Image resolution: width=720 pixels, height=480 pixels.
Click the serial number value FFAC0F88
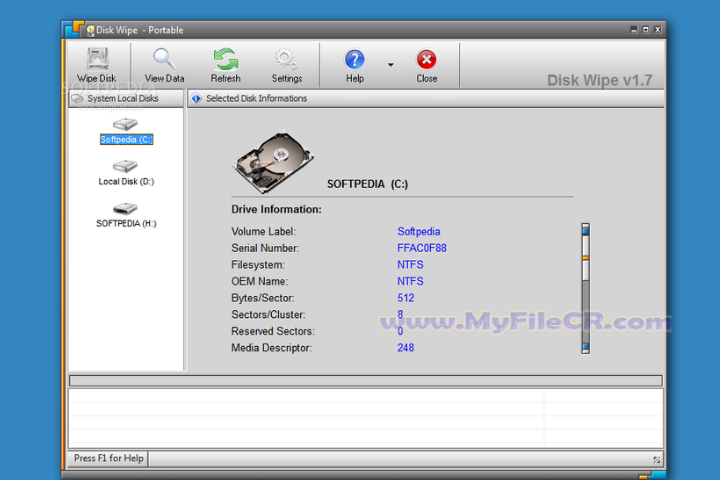[422, 248]
